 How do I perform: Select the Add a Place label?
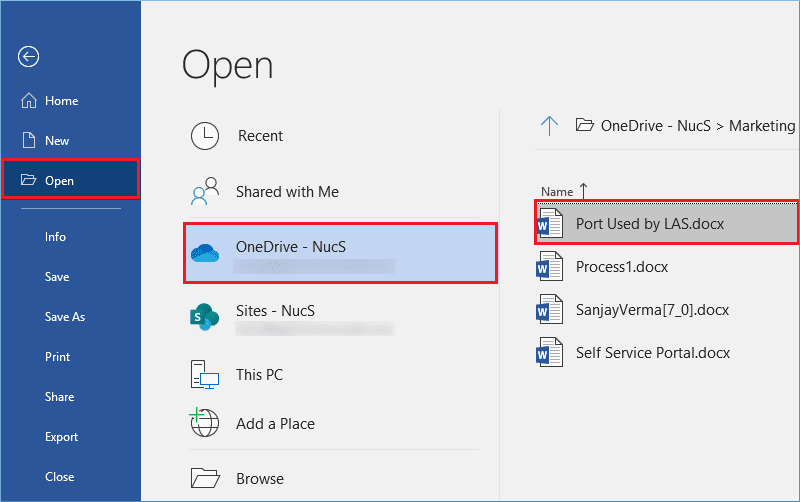click(276, 424)
